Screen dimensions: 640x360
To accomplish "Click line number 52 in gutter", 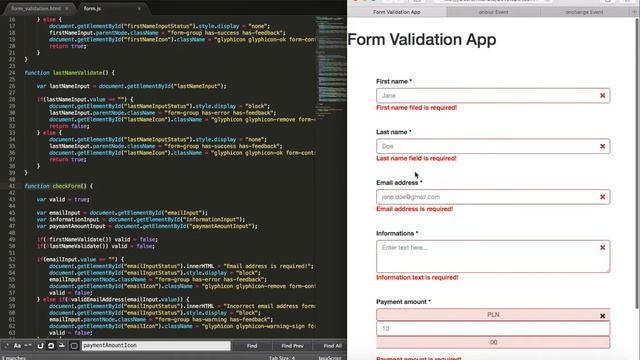I will [11, 260].
